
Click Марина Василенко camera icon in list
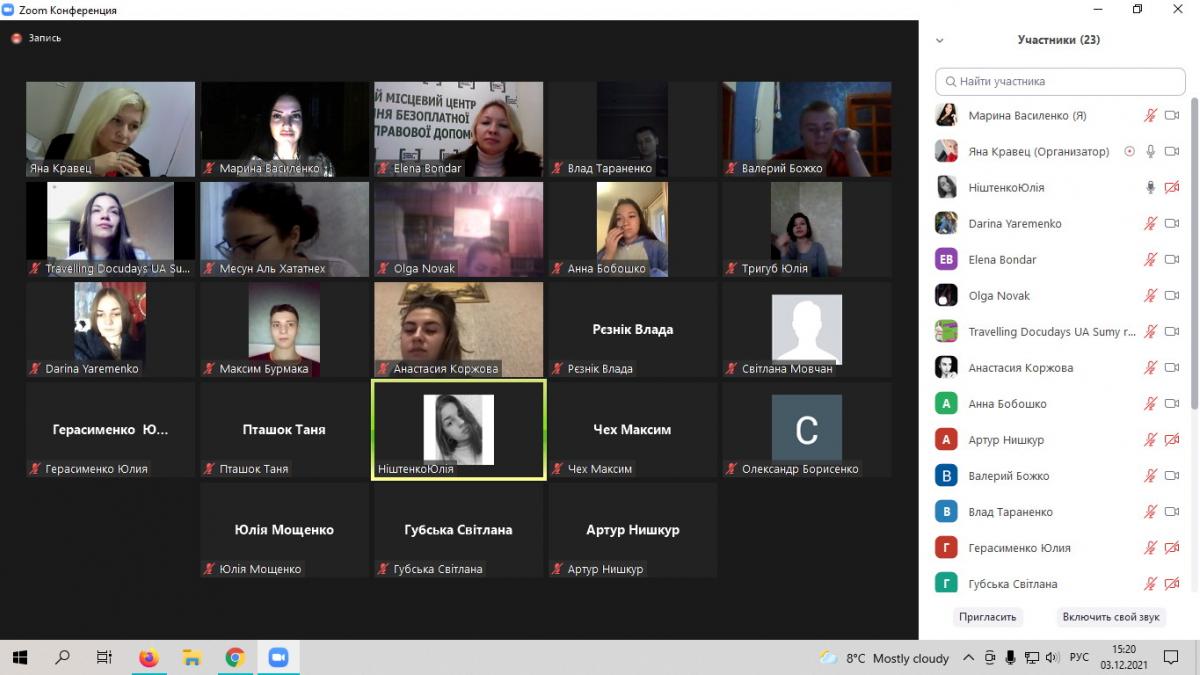(x=1172, y=116)
